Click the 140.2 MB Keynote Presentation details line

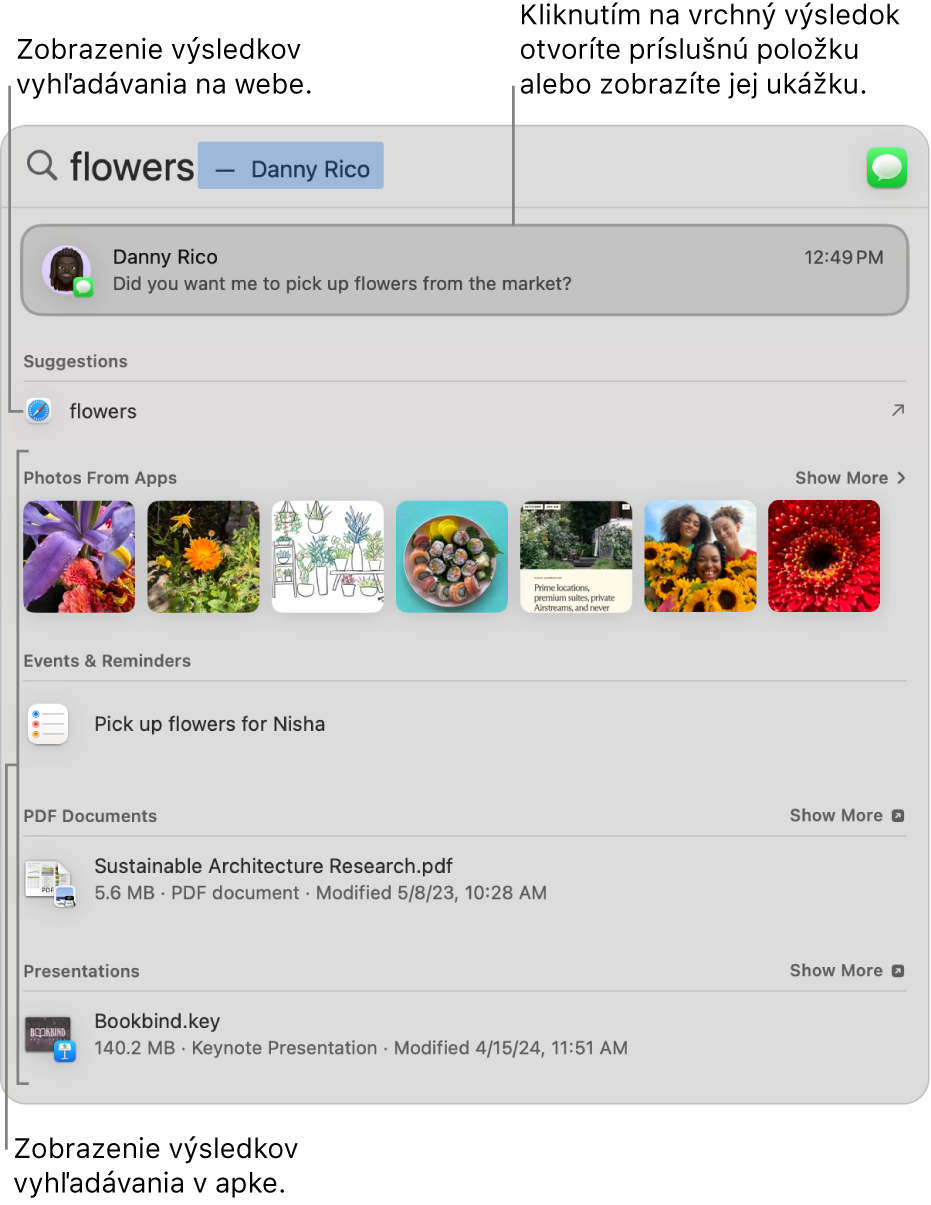click(361, 1048)
